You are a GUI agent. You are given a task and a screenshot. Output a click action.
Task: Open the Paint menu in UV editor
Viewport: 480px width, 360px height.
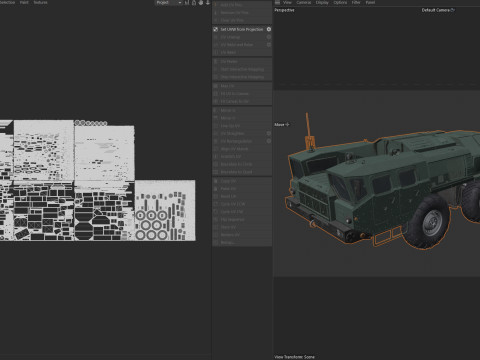tap(24, 2)
